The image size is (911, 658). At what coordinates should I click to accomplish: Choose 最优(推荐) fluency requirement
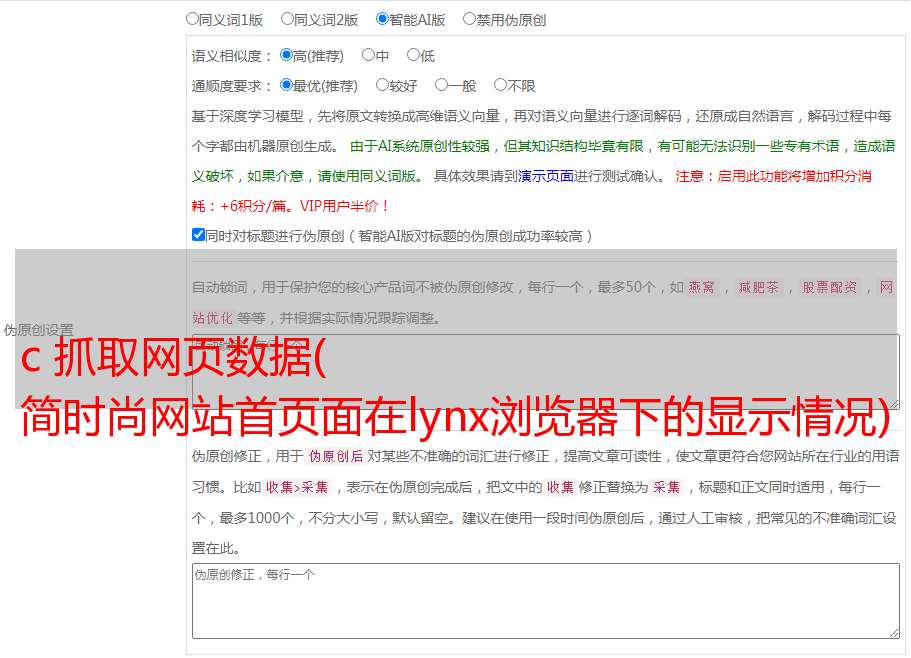[x=286, y=85]
